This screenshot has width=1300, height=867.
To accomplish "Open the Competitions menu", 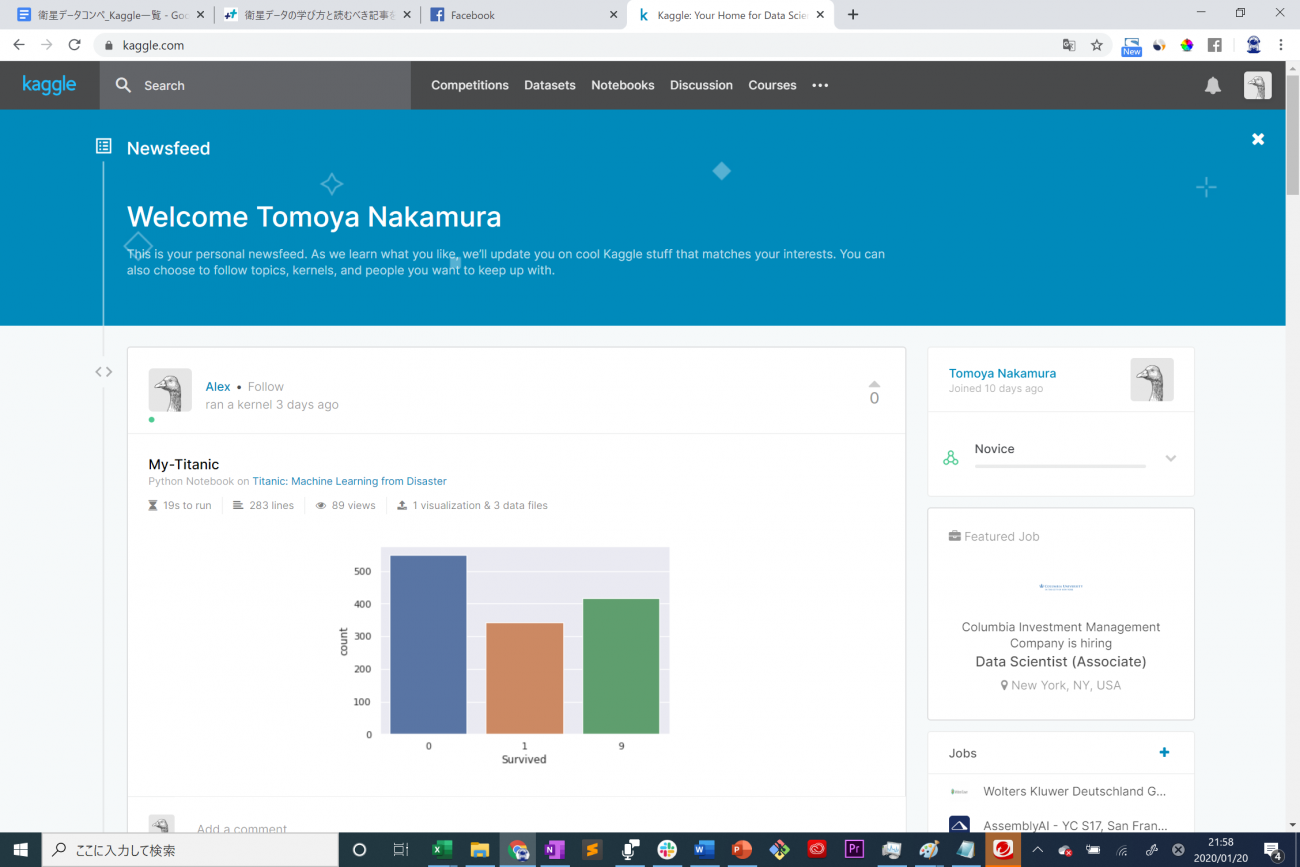I will [470, 85].
